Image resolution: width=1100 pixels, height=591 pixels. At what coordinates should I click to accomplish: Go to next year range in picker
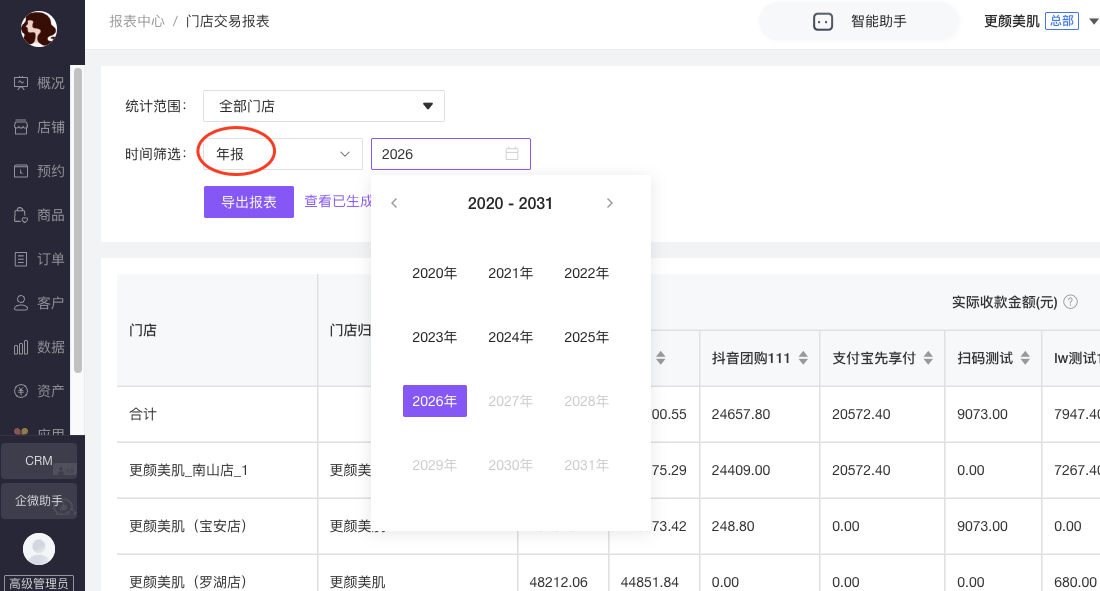[610, 204]
